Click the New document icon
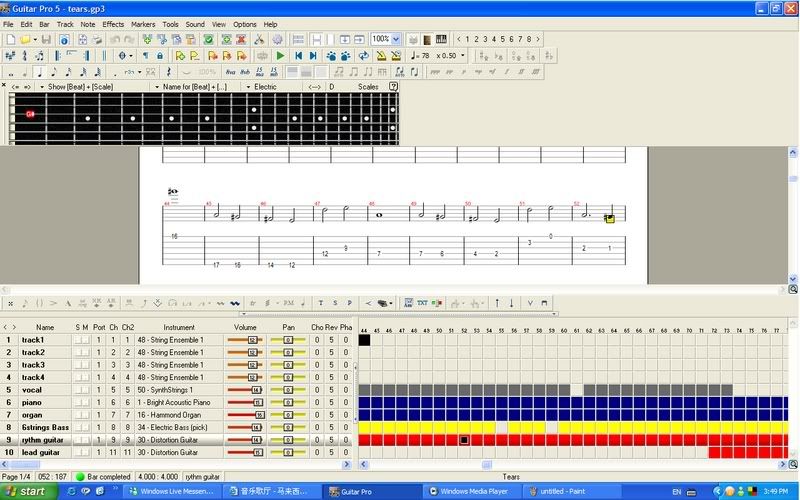Viewport: 800px width, 500px height. (10, 39)
